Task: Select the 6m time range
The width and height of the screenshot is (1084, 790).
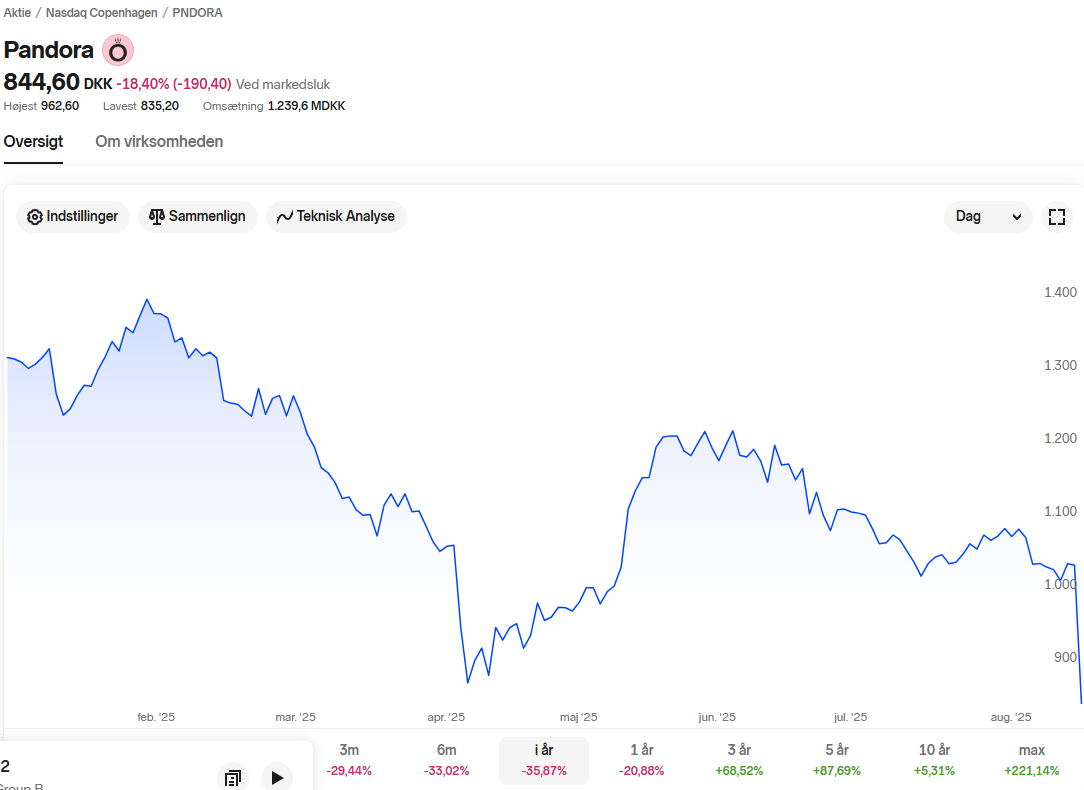Action: [447, 760]
